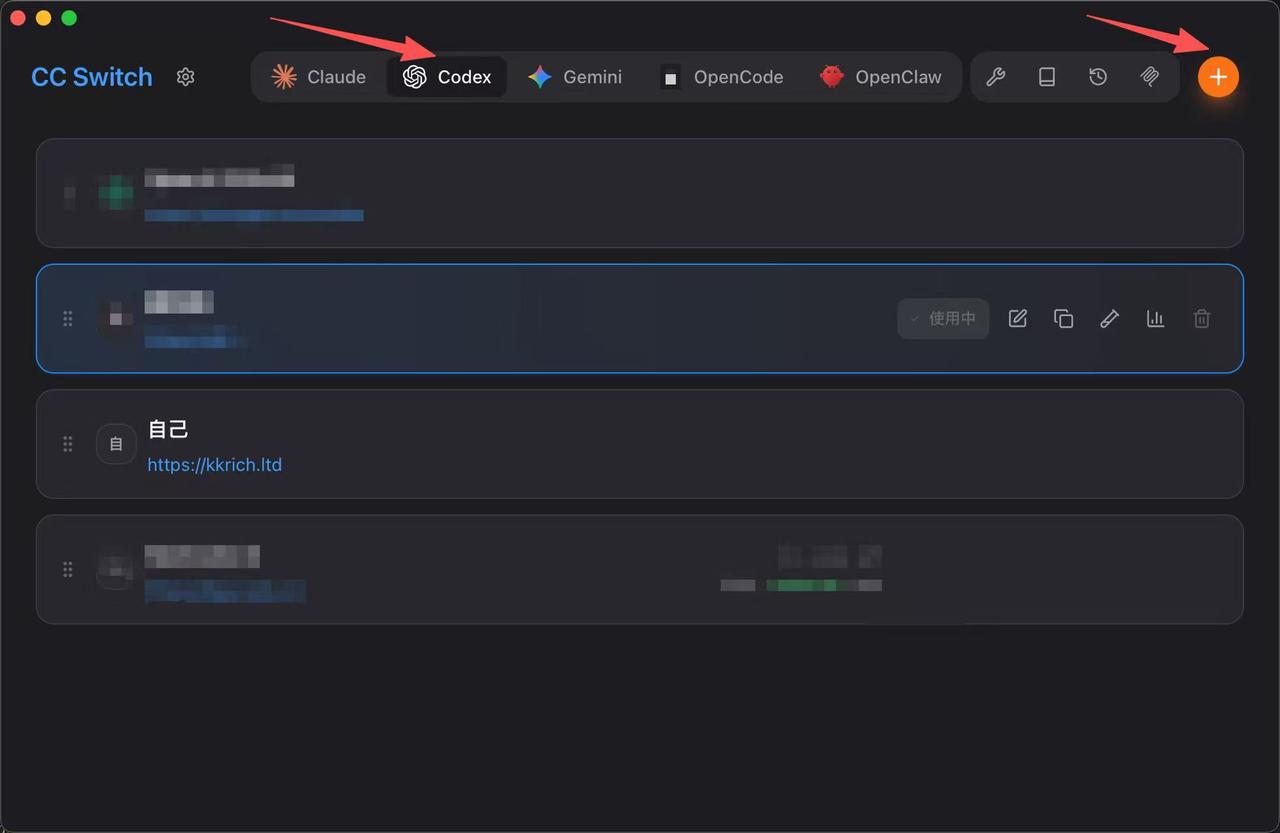Duplicate the active provider with copy icon
Image resolution: width=1280 pixels, height=833 pixels.
coord(1064,318)
